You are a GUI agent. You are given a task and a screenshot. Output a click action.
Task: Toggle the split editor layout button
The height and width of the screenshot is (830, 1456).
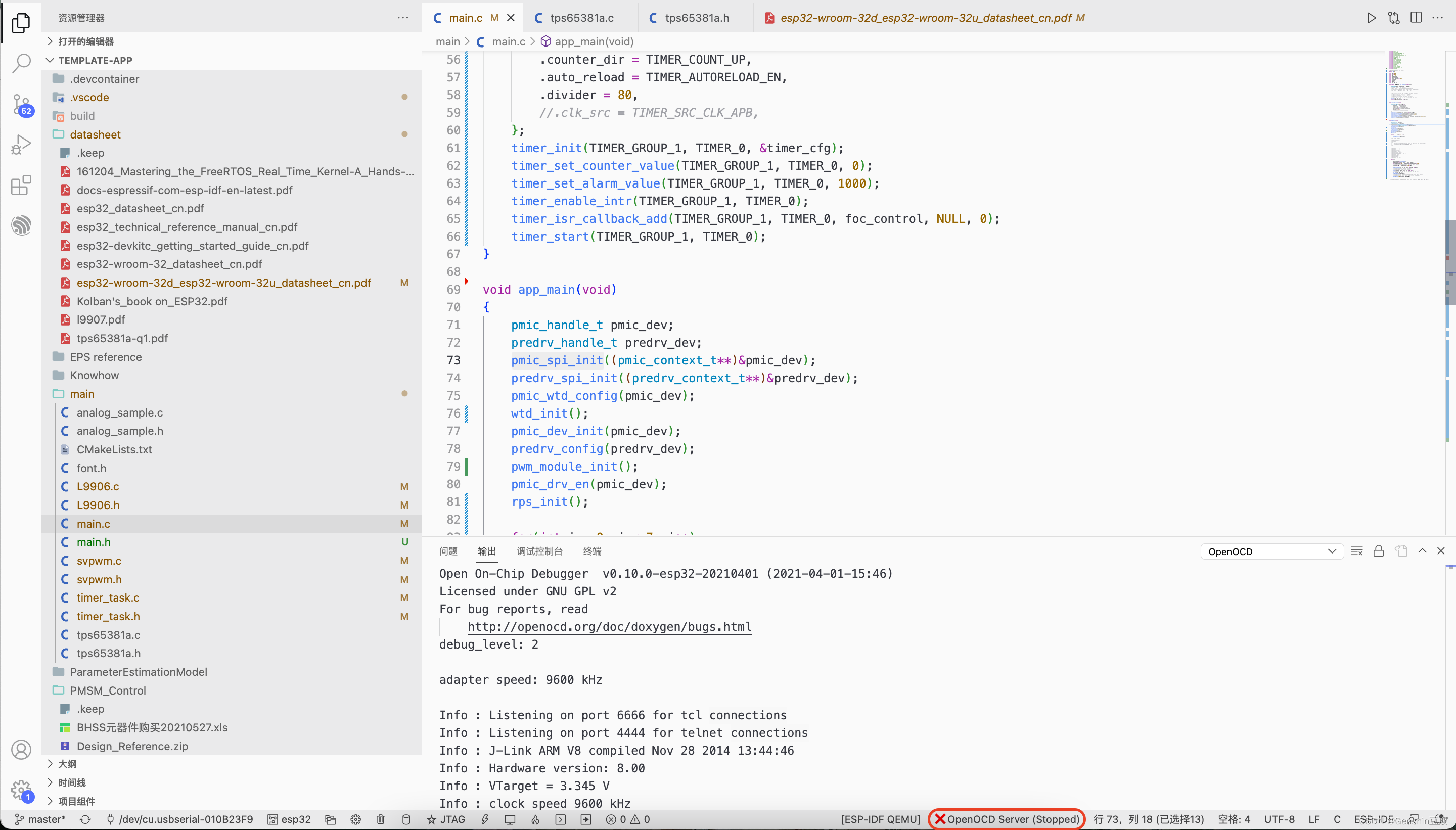pyautogui.click(x=1416, y=18)
